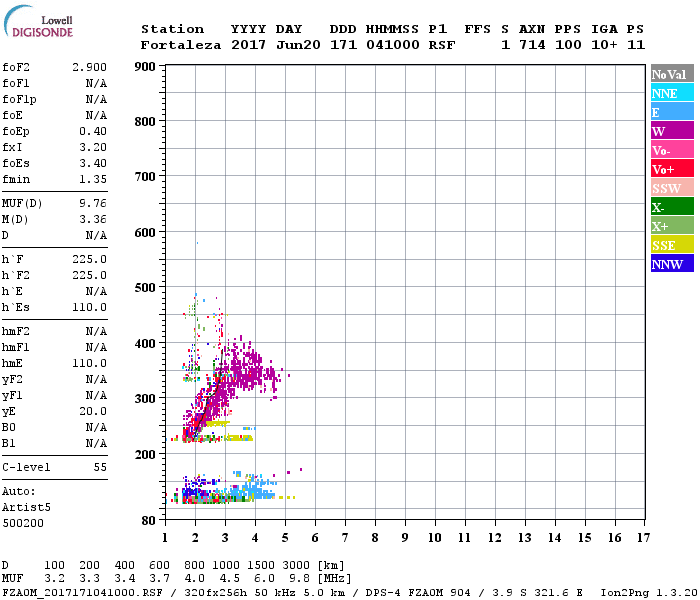Click the foF2 value 2.900
The image size is (700, 600).
coord(89,67)
